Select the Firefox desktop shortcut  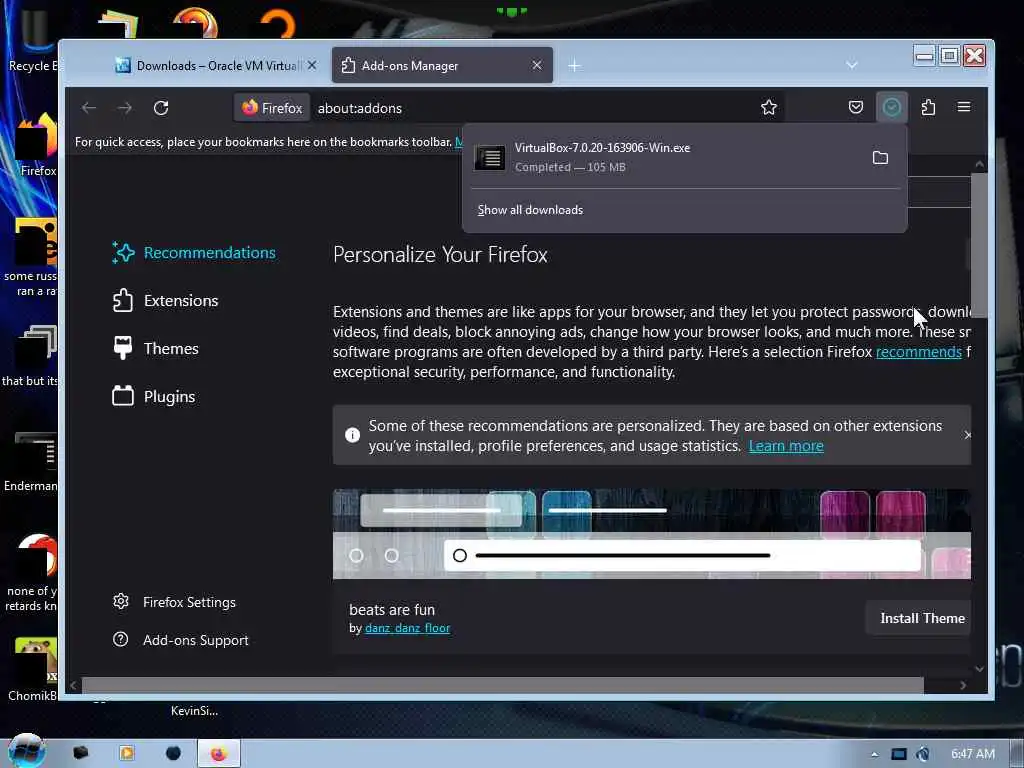36,147
